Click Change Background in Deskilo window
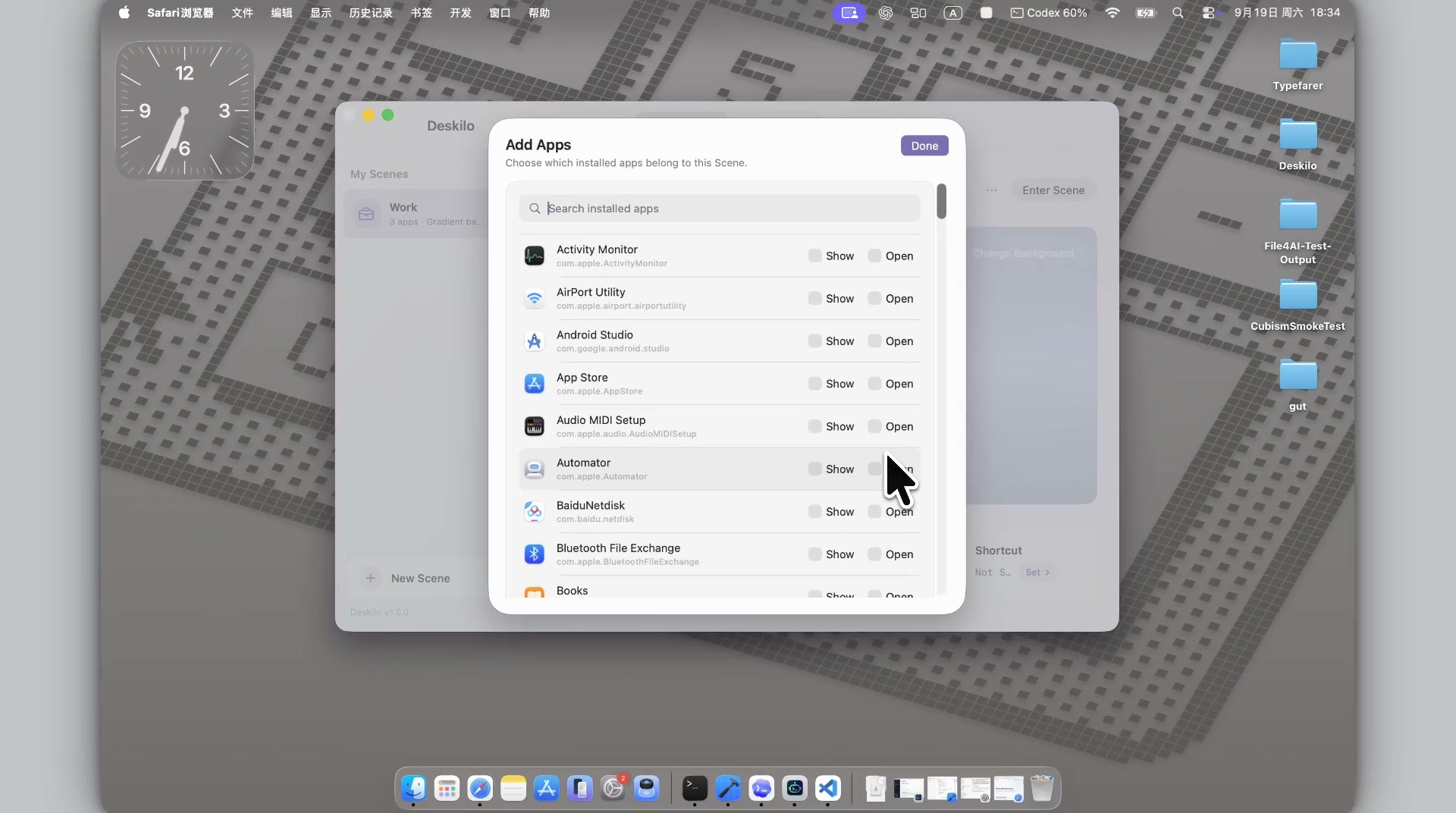Image resolution: width=1456 pixels, height=813 pixels. [1023, 253]
